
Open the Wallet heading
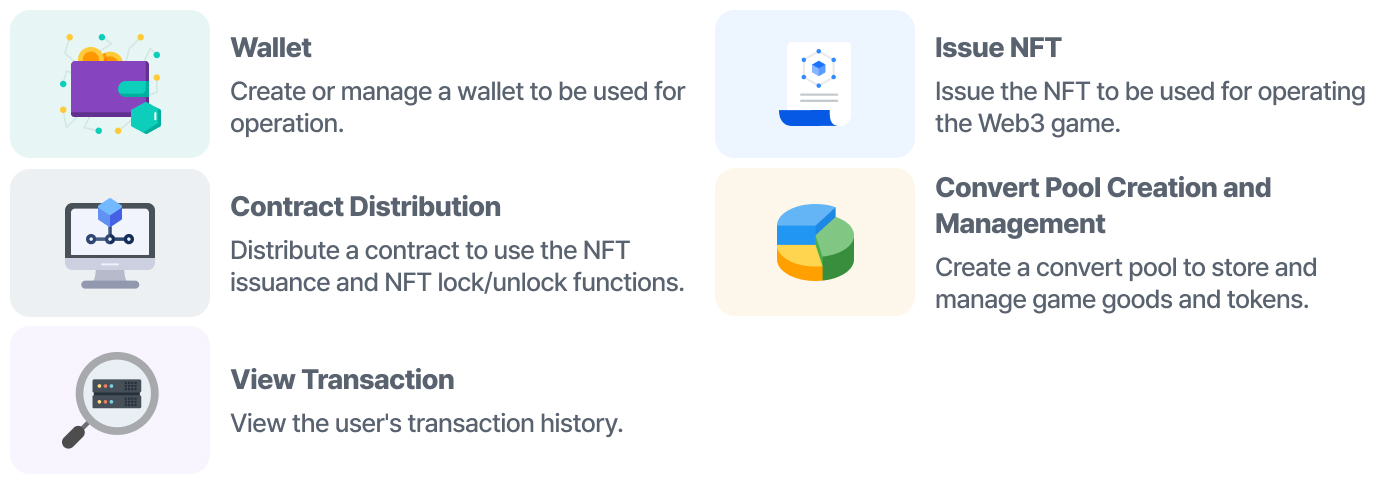[x=271, y=47]
